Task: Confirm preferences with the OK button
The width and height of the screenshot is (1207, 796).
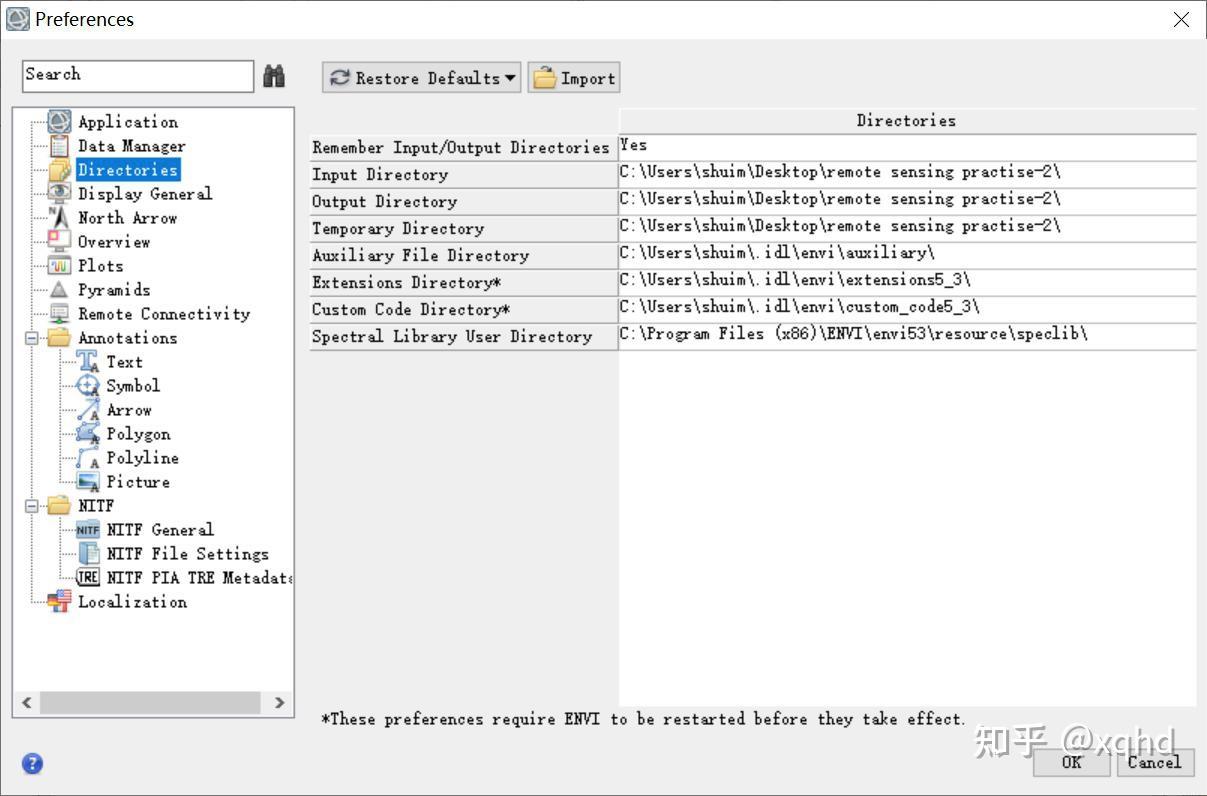Action: pyautogui.click(x=1071, y=762)
